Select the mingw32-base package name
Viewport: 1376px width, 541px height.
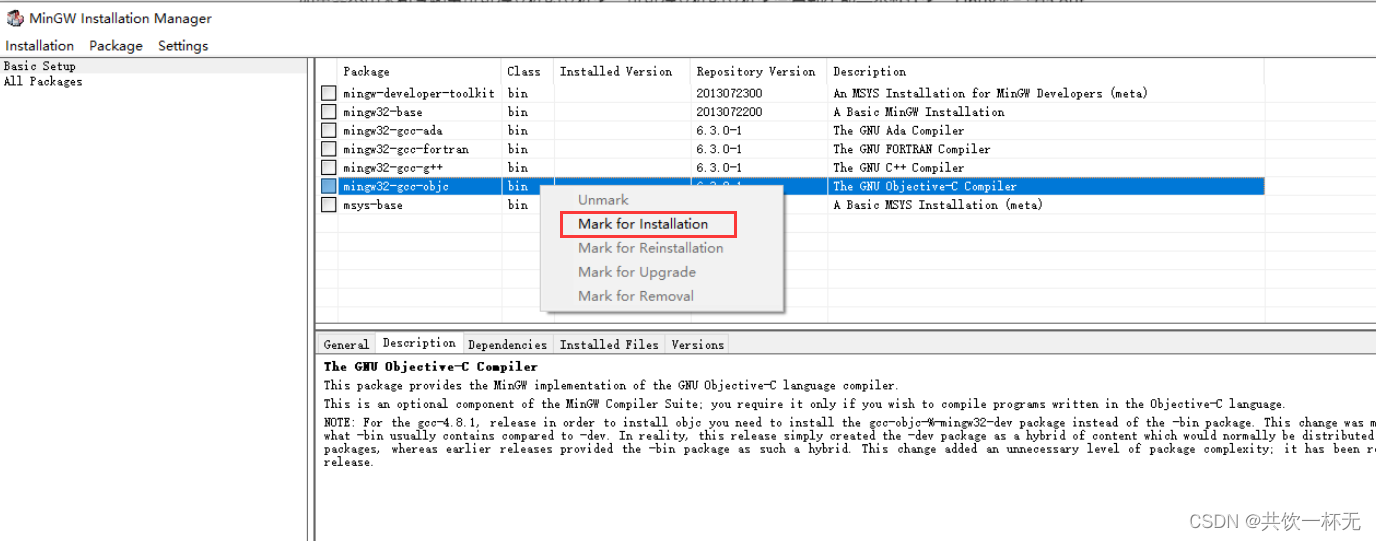click(383, 112)
